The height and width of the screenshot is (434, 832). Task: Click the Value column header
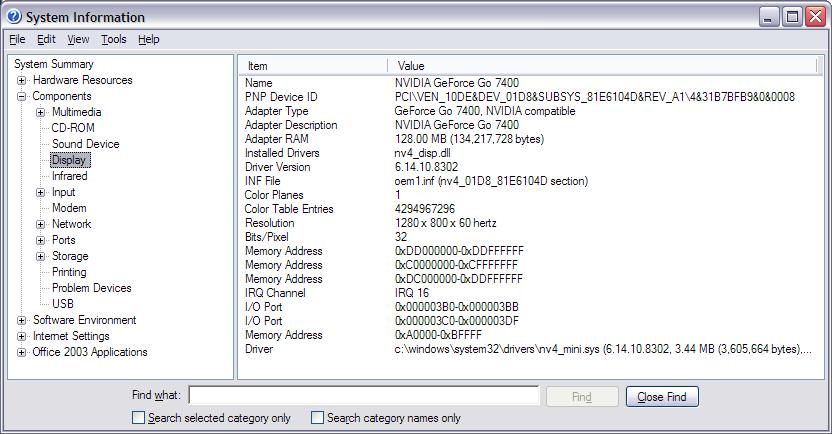(602, 66)
